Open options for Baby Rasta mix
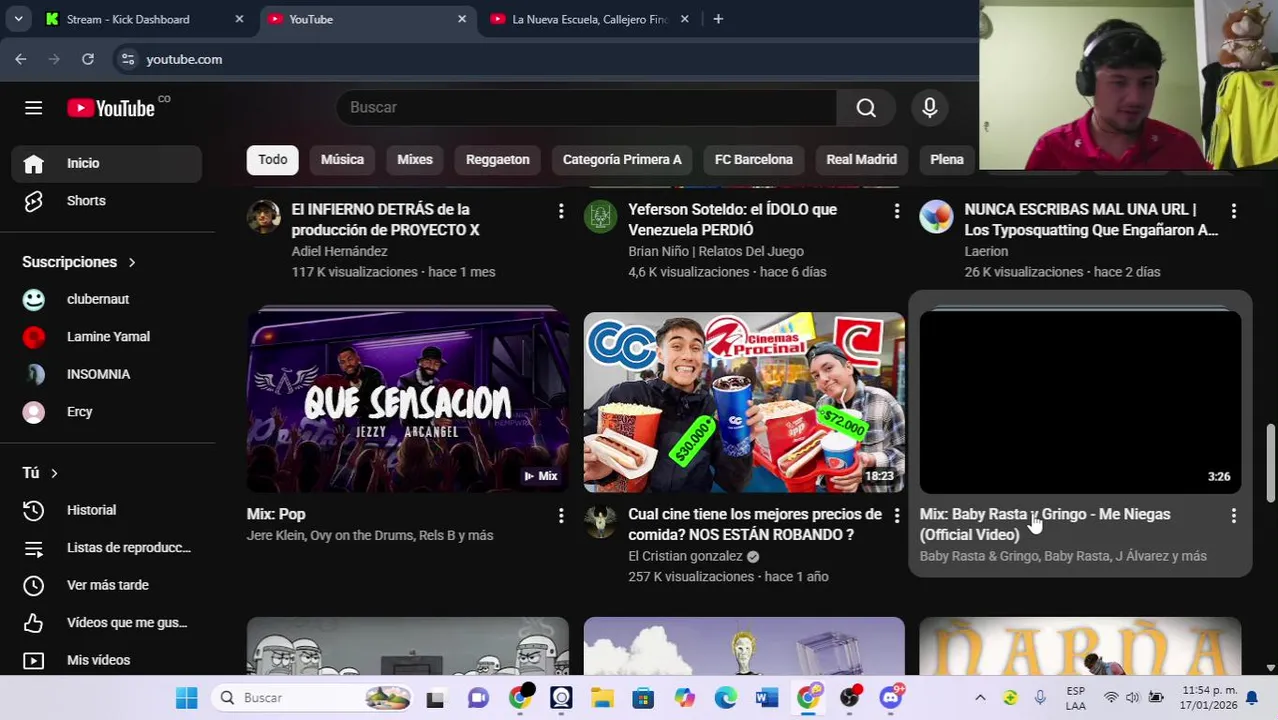This screenshot has width=1278, height=720. [x=1233, y=516]
